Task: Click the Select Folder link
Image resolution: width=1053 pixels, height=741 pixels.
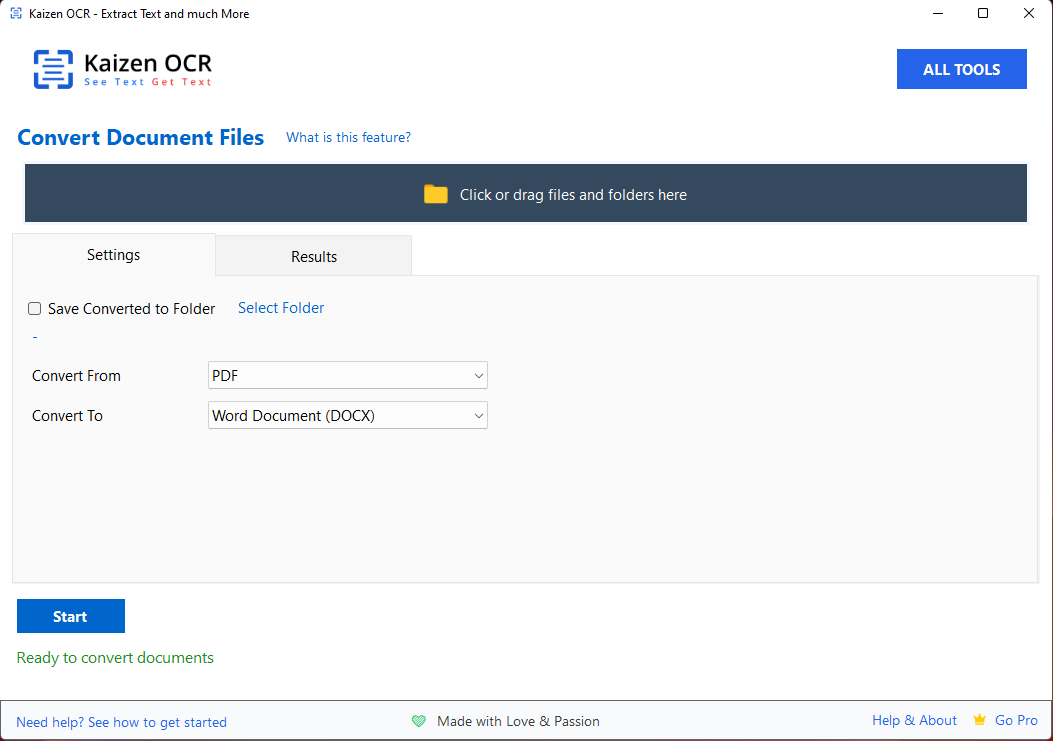Action: 281,308
